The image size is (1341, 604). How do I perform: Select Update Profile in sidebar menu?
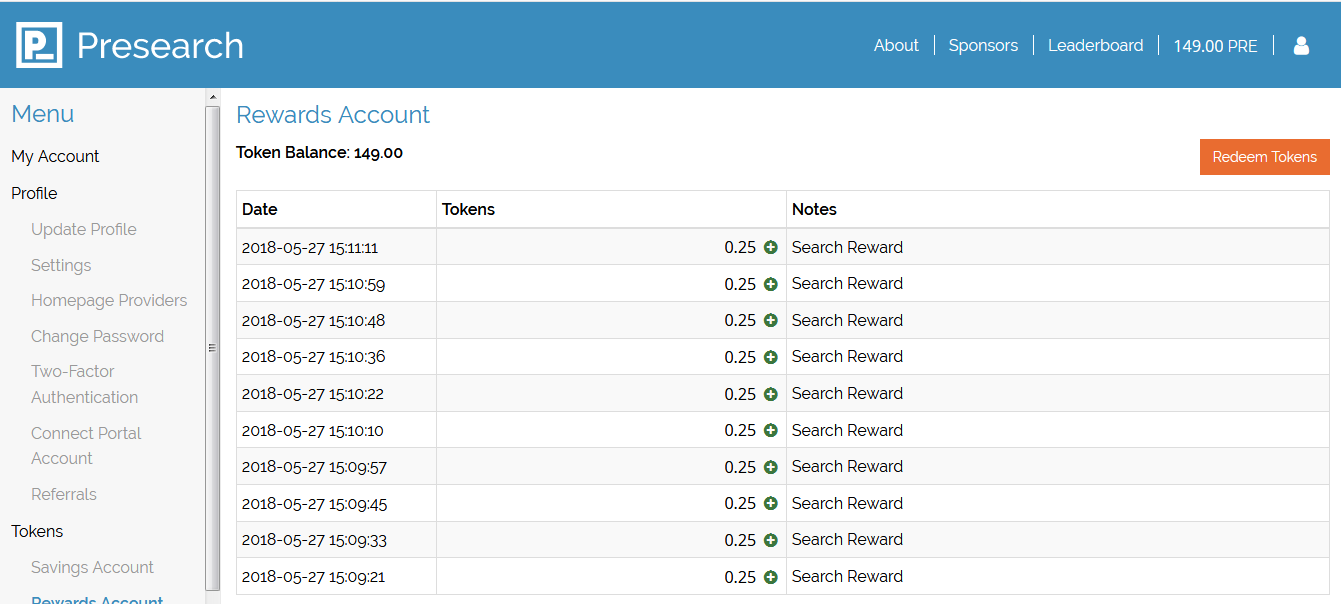tap(84, 229)
